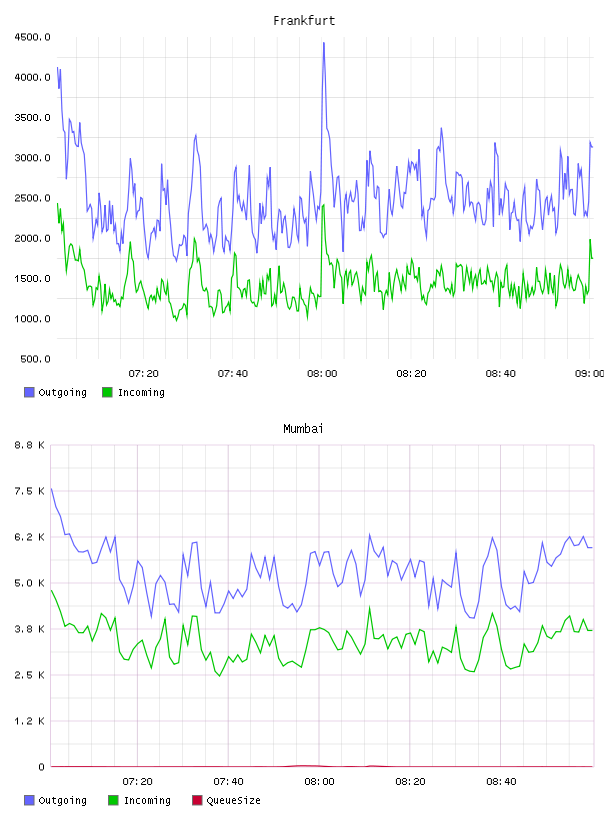Select the Incoming label in Mumbai legend
Image resolution: width=608 pixels, height=816 pixels.
147,801
